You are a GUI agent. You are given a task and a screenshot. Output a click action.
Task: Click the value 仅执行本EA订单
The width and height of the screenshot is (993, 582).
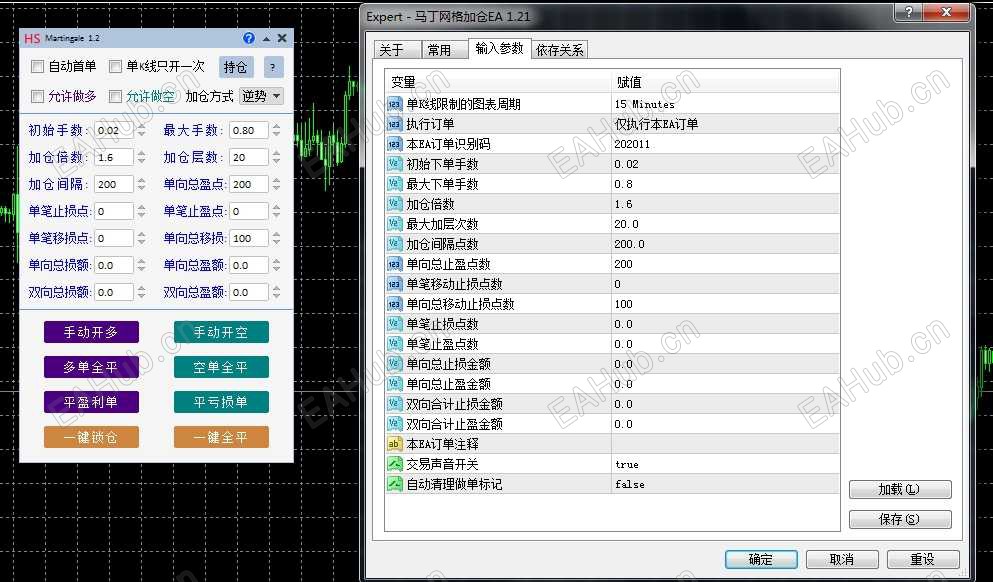coord(656,124)
